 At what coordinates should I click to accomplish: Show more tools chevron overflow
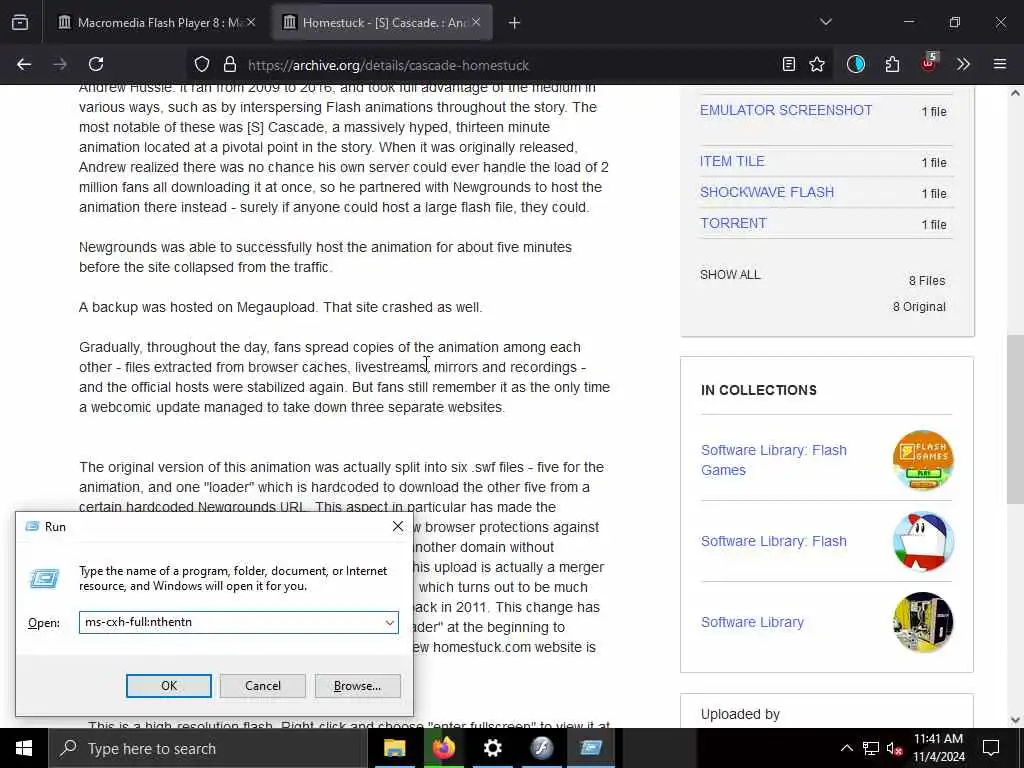(963, 65)
